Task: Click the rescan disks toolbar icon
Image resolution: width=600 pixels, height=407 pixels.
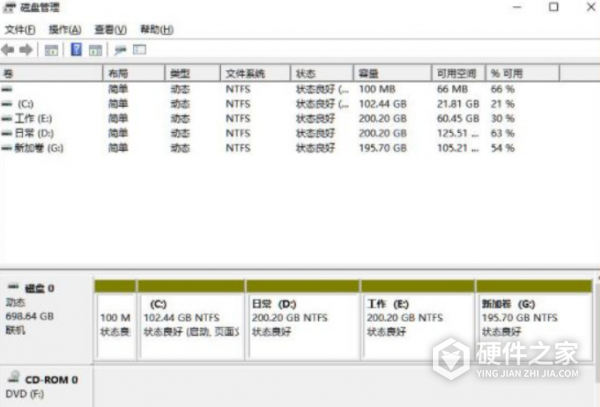Action: (x=120, y=50)
